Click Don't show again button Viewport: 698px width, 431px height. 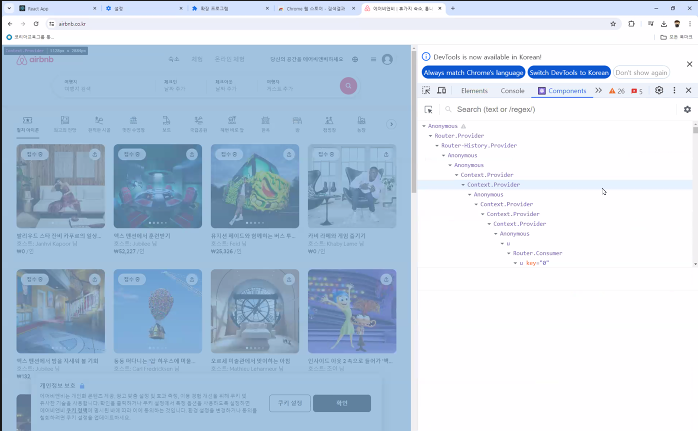[x=641, y=73]
